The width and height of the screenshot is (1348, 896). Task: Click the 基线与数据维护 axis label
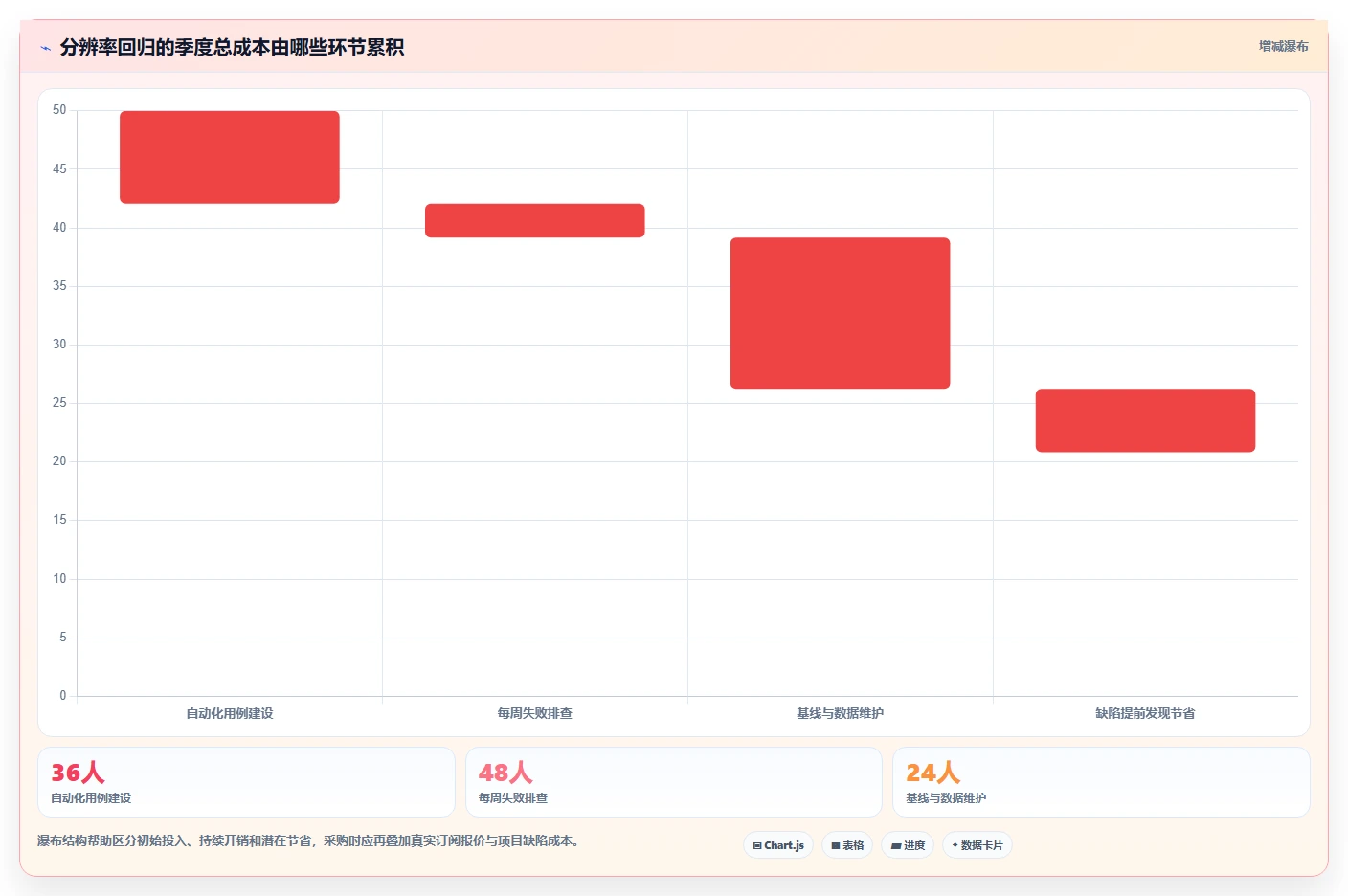click(841, 713)
